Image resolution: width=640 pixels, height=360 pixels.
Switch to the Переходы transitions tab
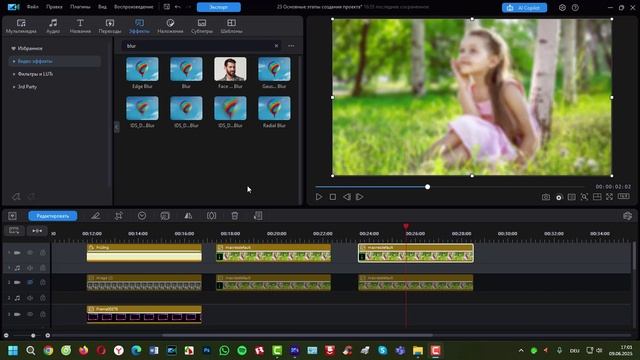pos(110,26)
